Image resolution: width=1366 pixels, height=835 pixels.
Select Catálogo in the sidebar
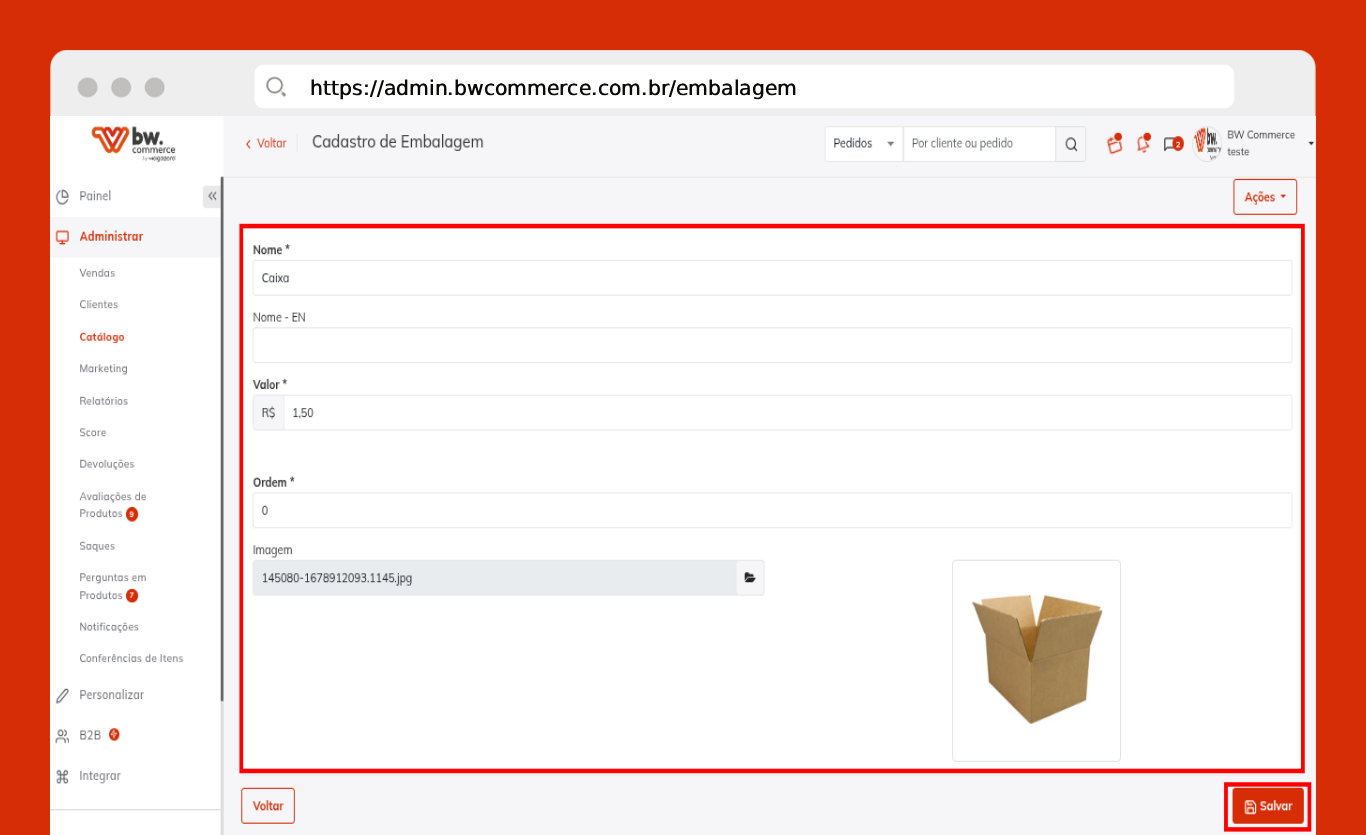[x=102, y=337]
